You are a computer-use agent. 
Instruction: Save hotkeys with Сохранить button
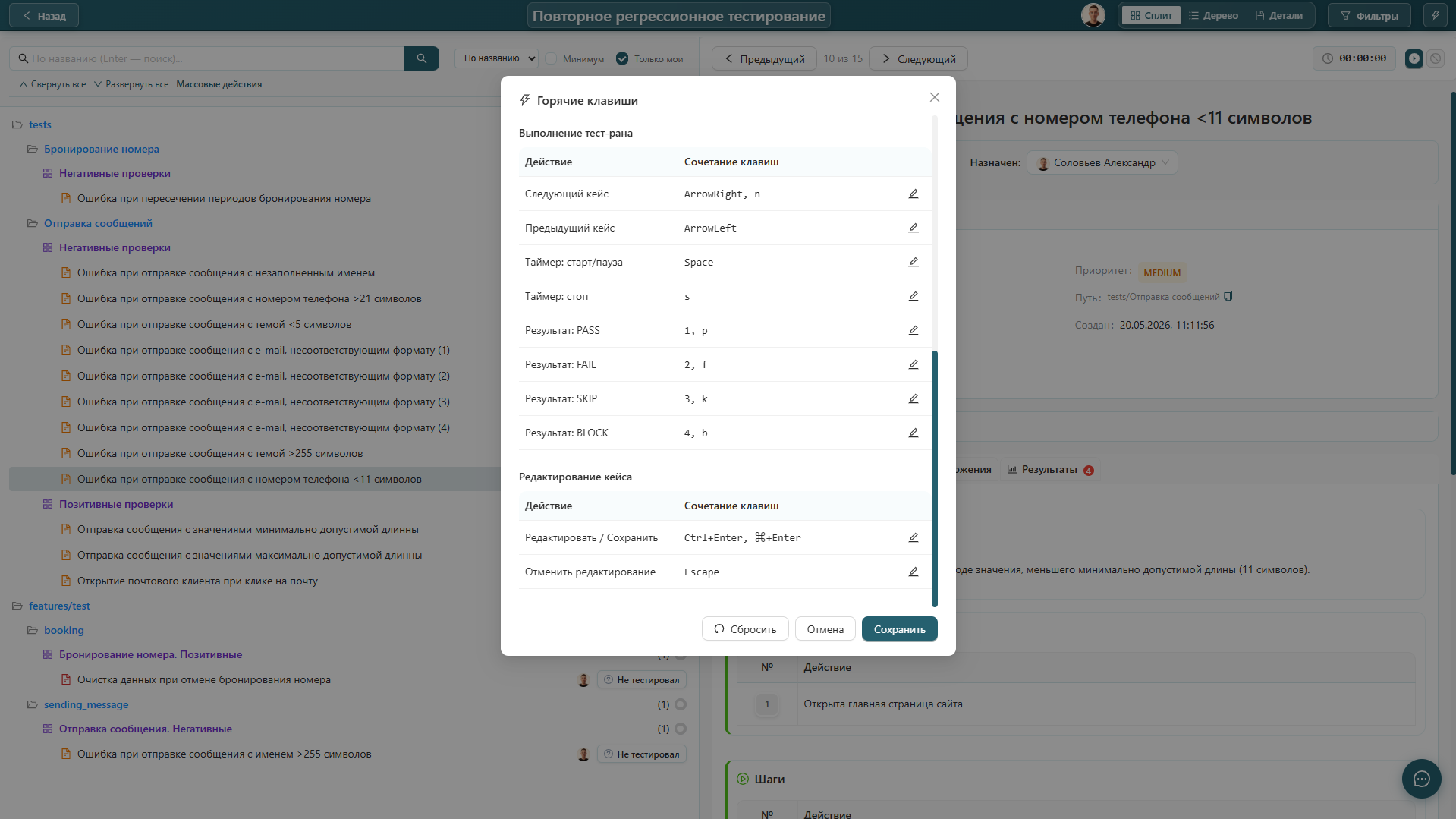pos(900,629)
